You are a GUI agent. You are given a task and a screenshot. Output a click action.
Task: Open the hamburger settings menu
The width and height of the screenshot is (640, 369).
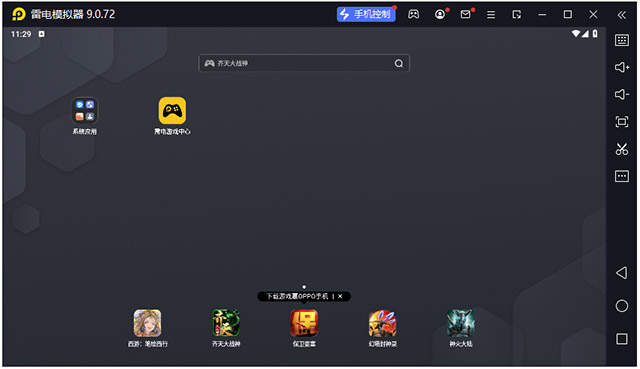[491, 15]
